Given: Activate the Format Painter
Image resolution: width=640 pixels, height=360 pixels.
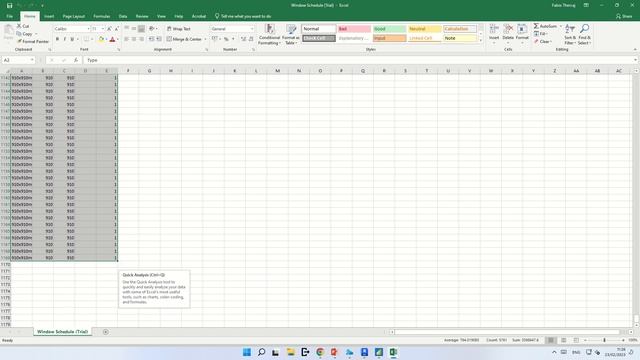Looking at the screenshot, I should point(33,42).
